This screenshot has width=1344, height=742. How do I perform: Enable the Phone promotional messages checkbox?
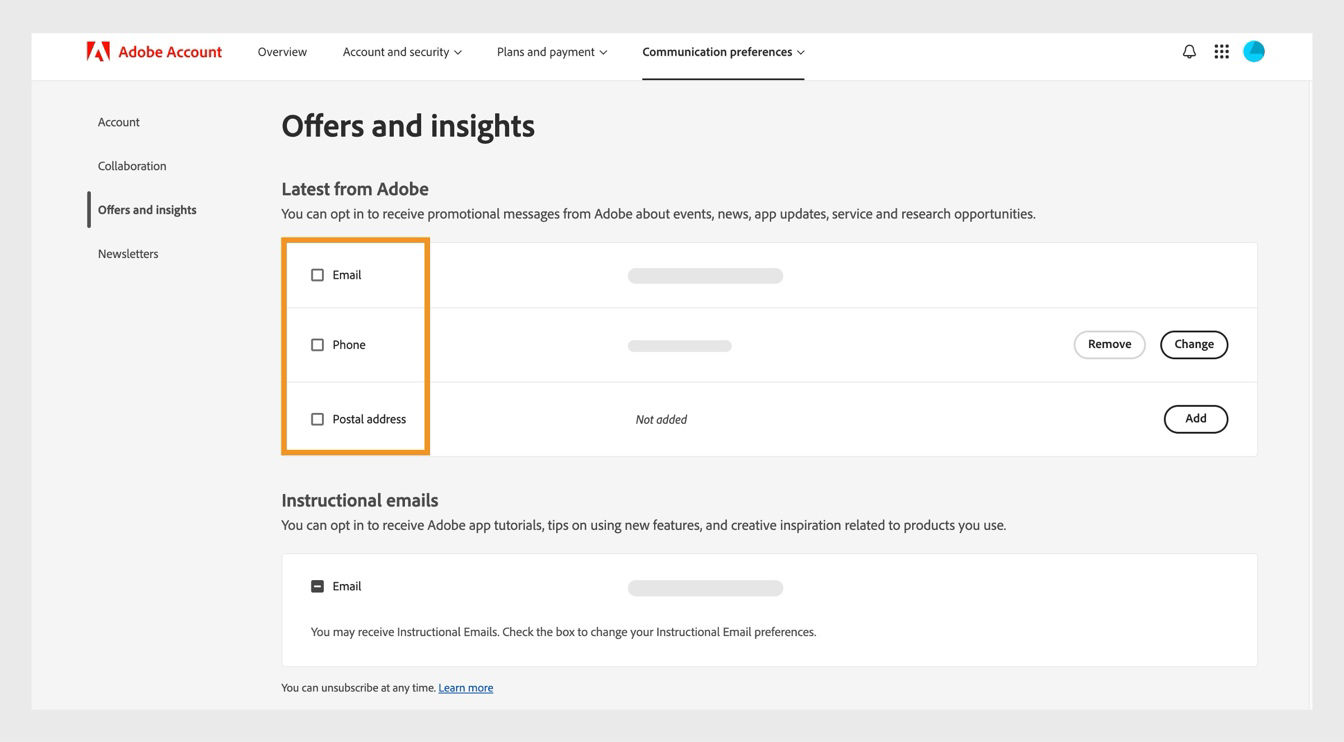[317, 344]
